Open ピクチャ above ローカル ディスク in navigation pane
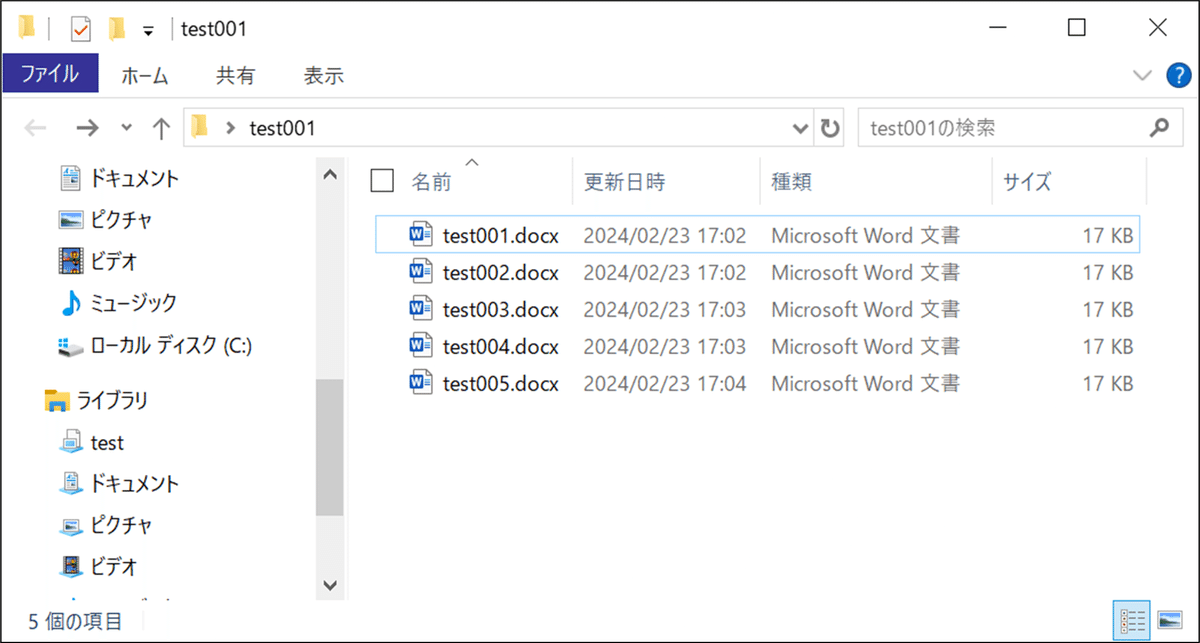The width and height of the screenshot is (1200, 643). click(x=121, y=220)
